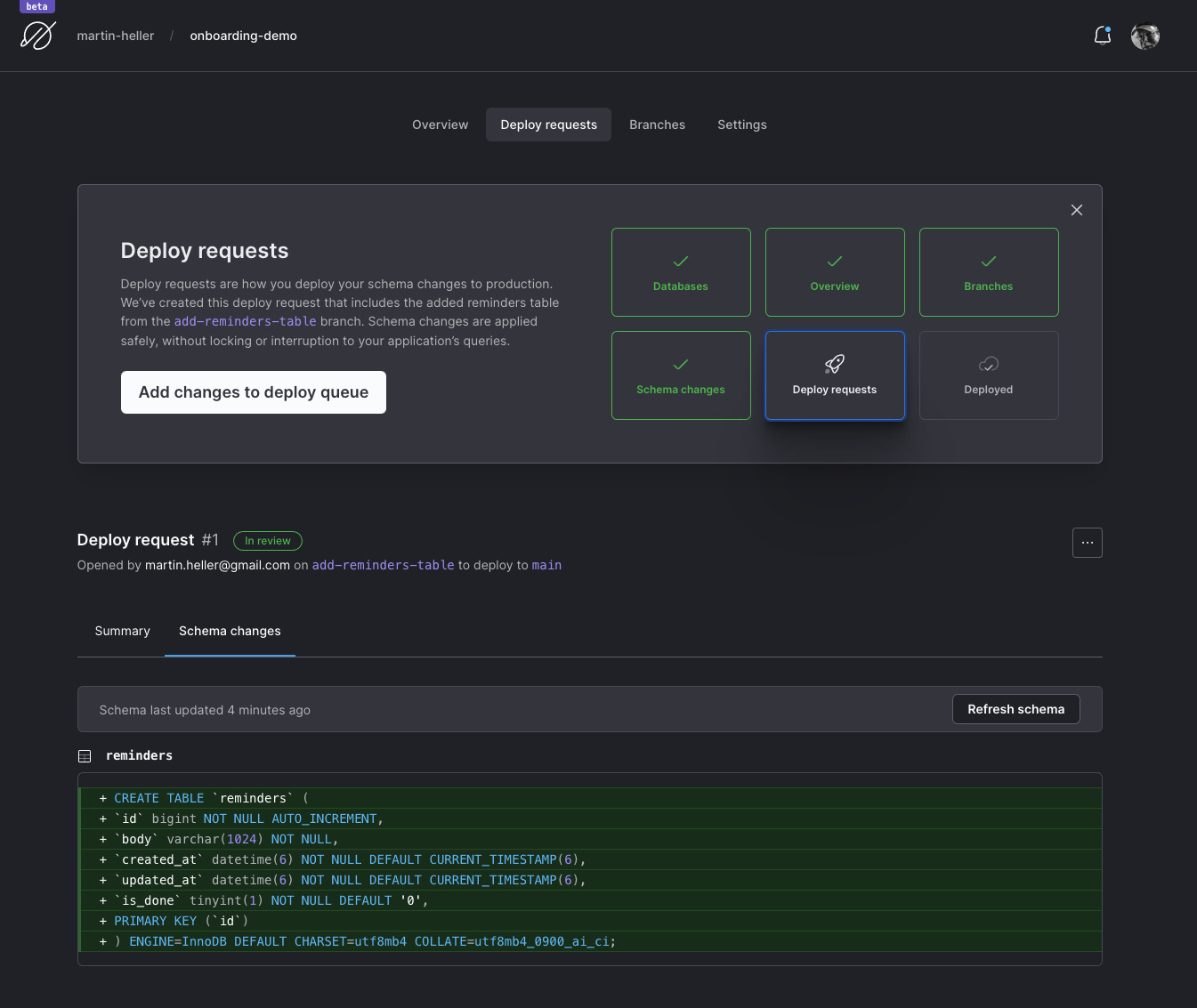Click Add changes to deploy queue
This screenshot has width=1197, height=1008.
[254, 392]
